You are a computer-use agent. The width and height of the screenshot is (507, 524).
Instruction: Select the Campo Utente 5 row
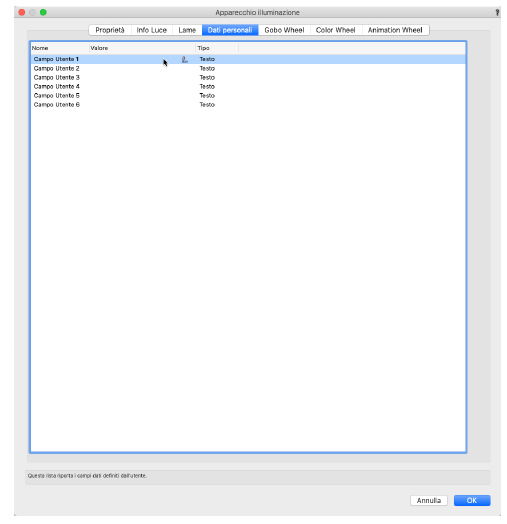coord(248,96)
